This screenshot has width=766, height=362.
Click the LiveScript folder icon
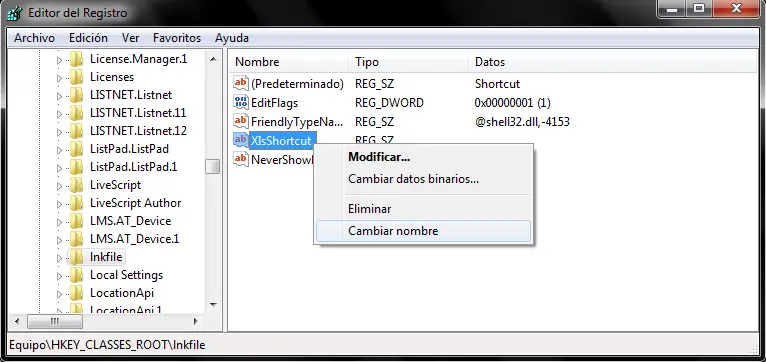pos(76,186)
